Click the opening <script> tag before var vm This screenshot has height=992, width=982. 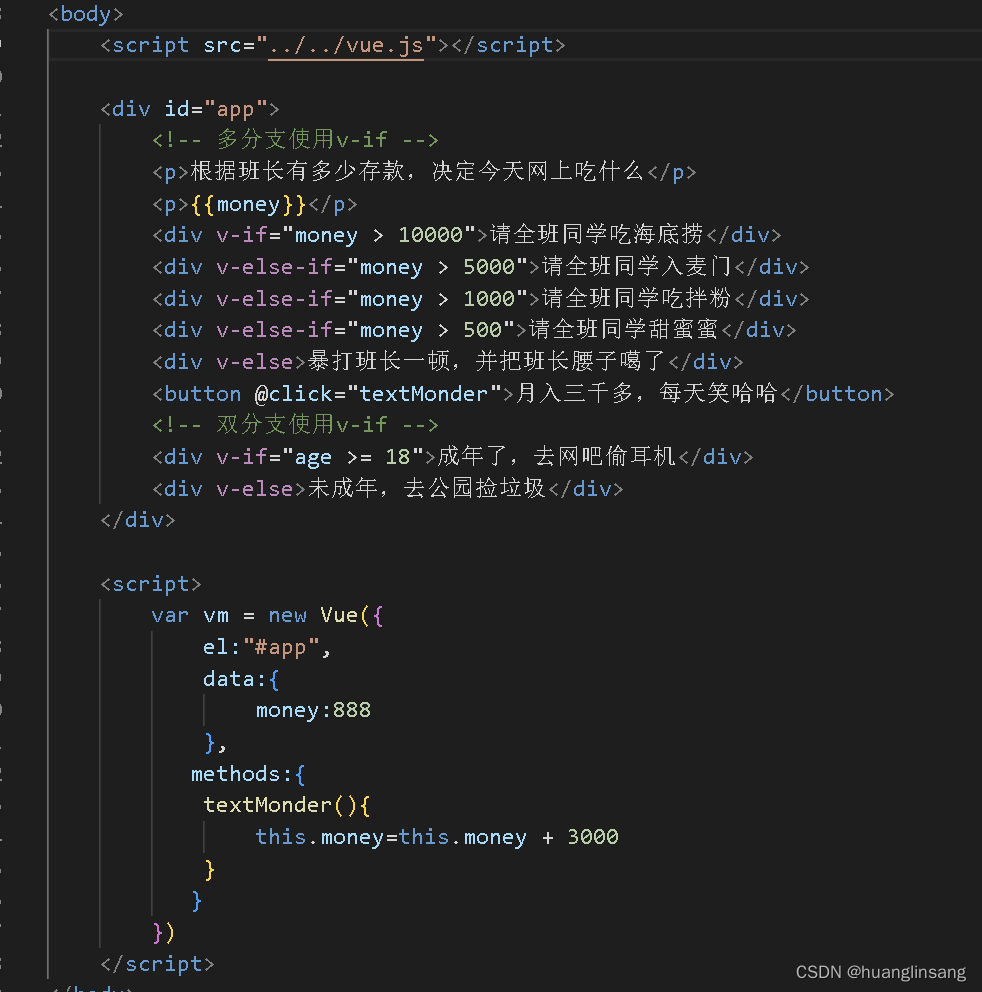[151, 584]
